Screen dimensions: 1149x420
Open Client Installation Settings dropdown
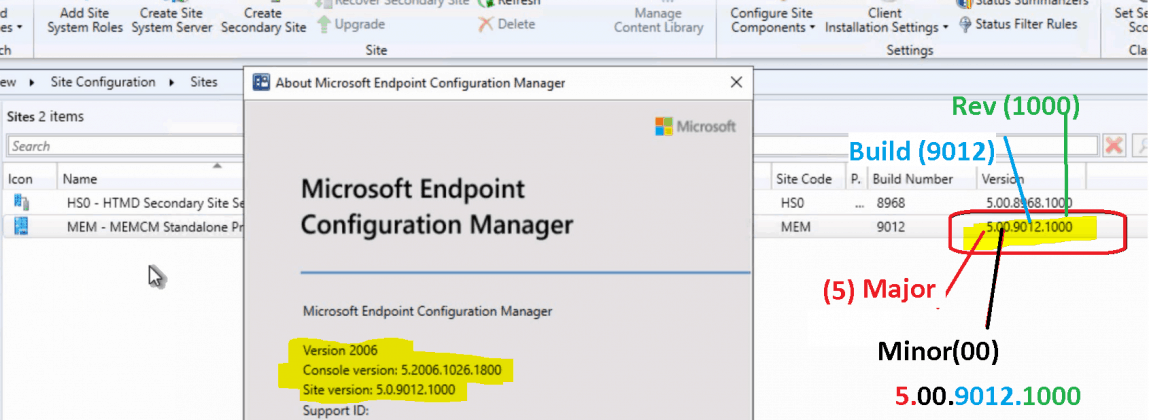[x=886, y=20]
